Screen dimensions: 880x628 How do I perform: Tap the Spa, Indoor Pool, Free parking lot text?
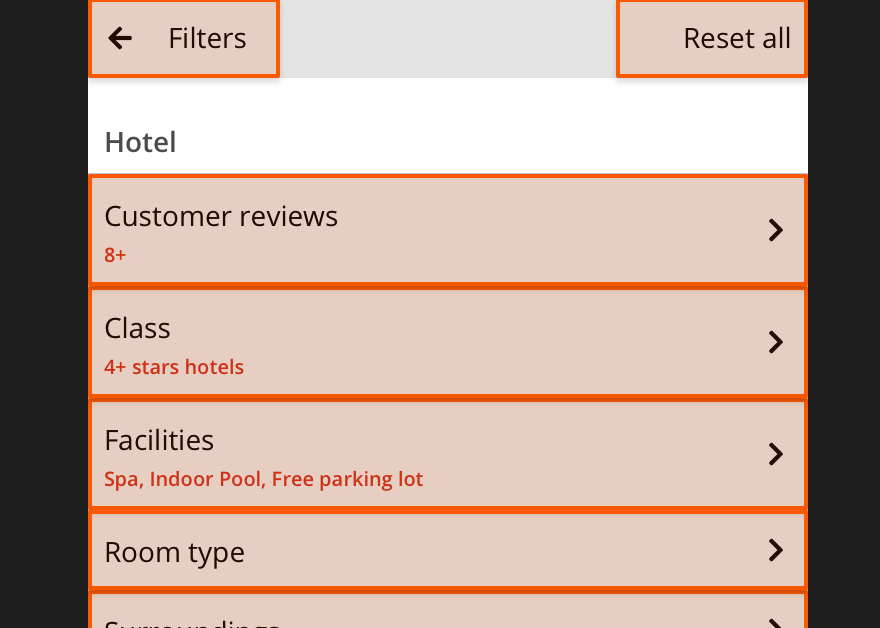[262, 479]
